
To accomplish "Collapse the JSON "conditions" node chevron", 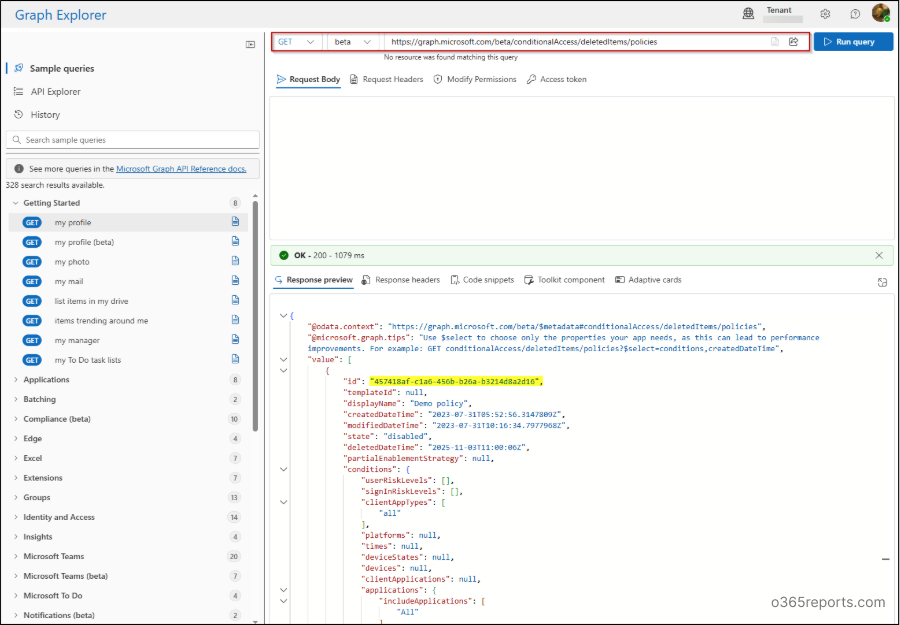I will point(284,469).
